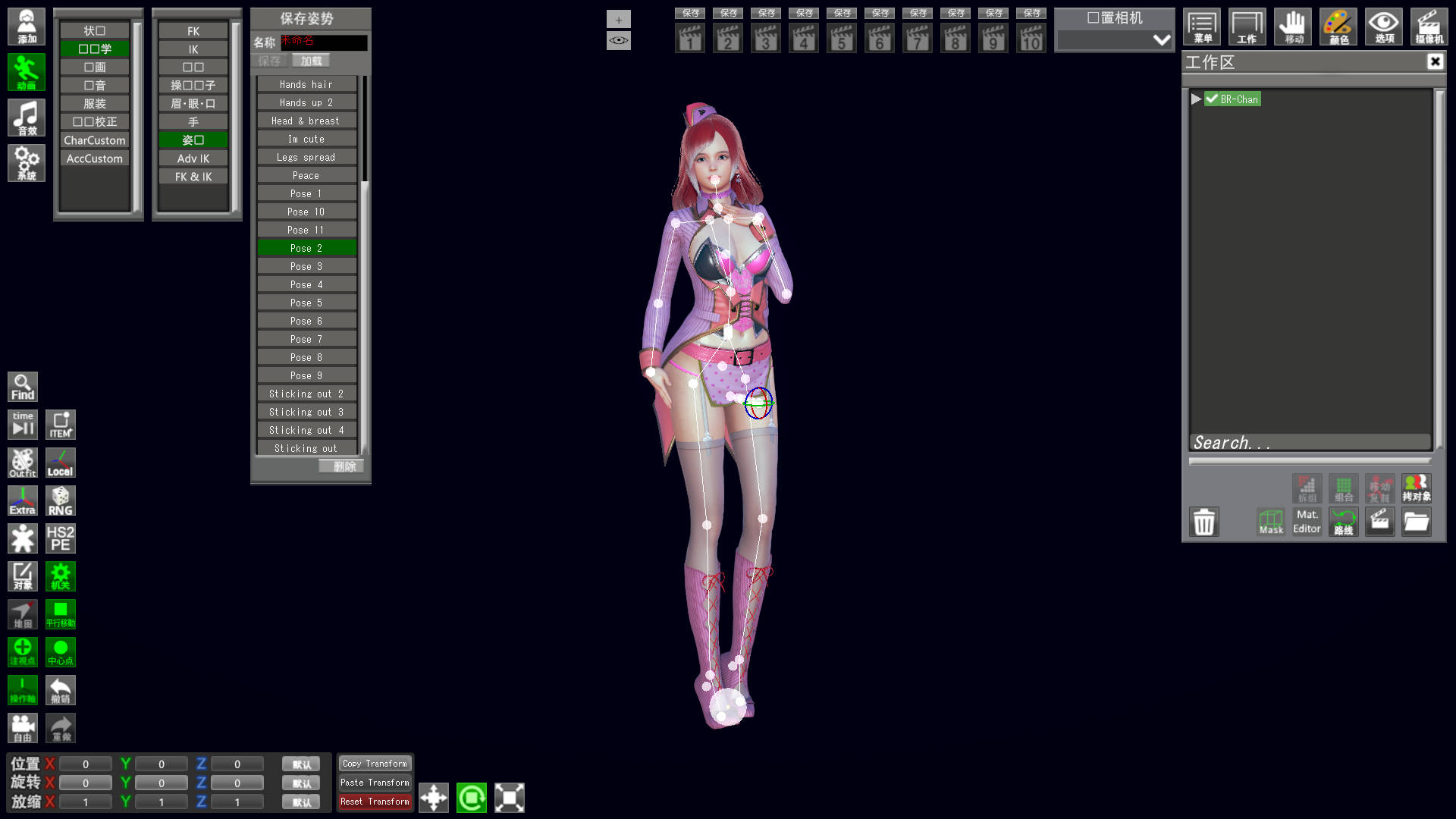Viewport: 1456px width, 819px height.
Task: Click the RNG dice icon
Action: (x=61, y=500)
